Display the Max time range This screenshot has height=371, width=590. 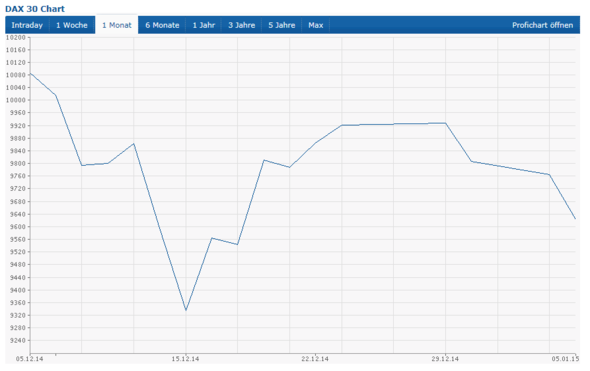316,25
